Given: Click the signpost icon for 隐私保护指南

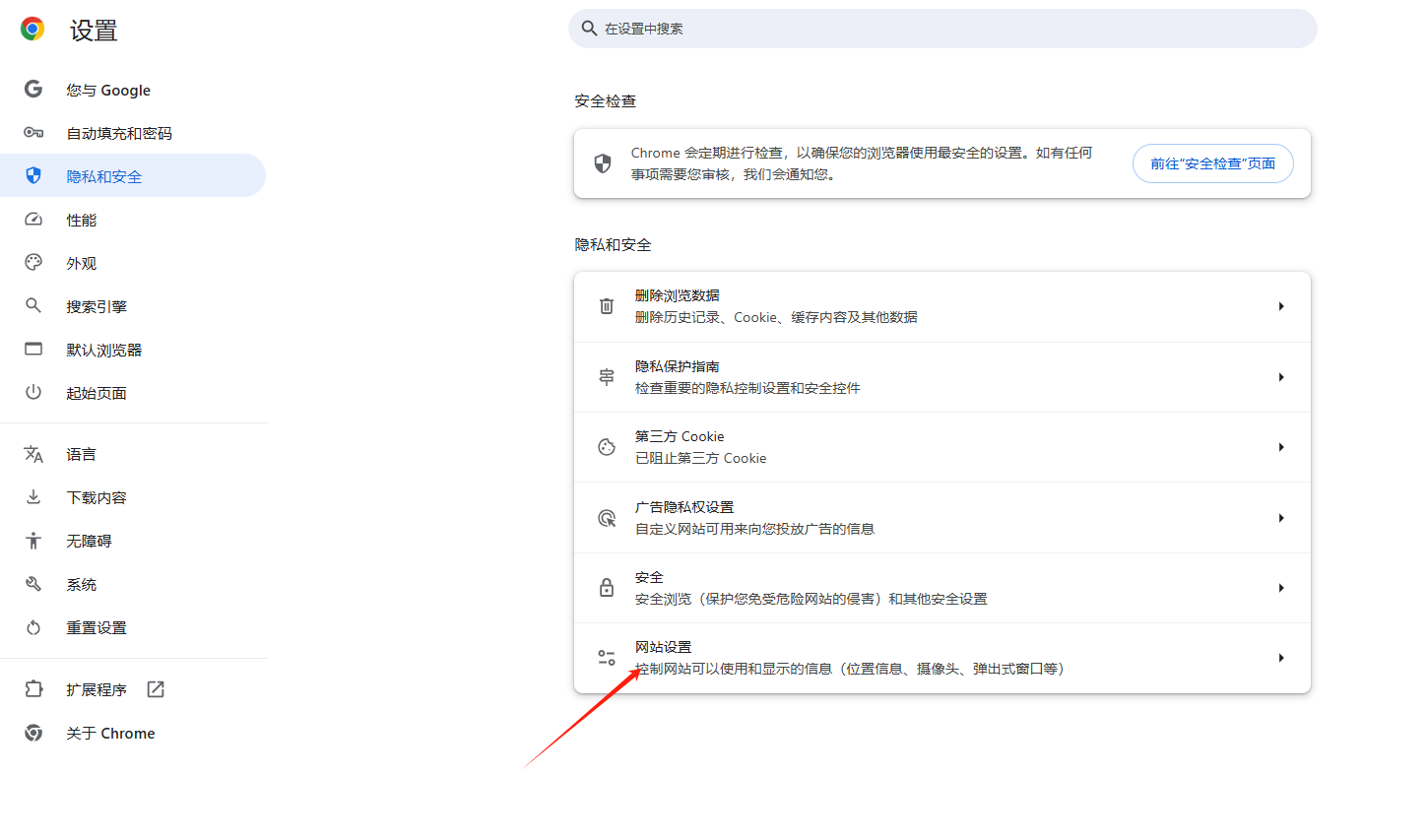Looking at the screenshot, I should pyautogui.click(x=607, y=377).
